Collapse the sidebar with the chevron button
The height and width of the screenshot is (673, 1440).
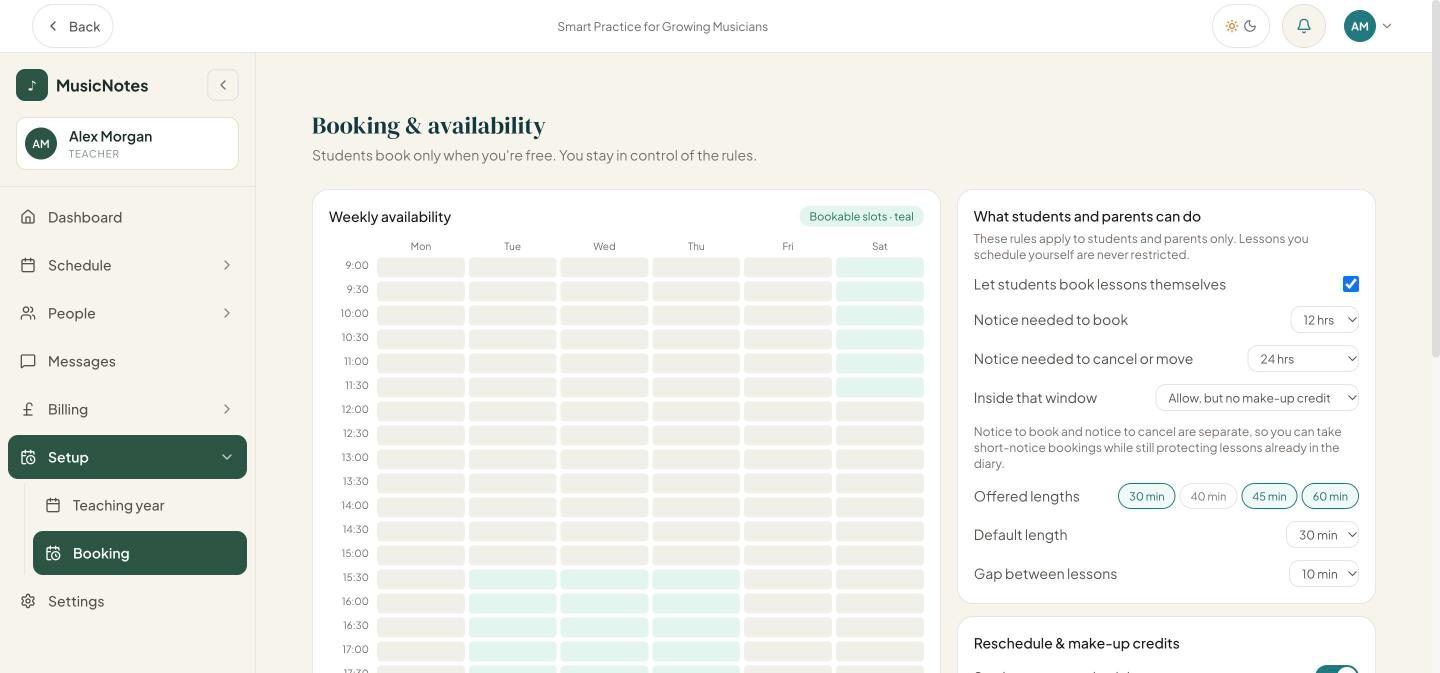pos(223,85)
